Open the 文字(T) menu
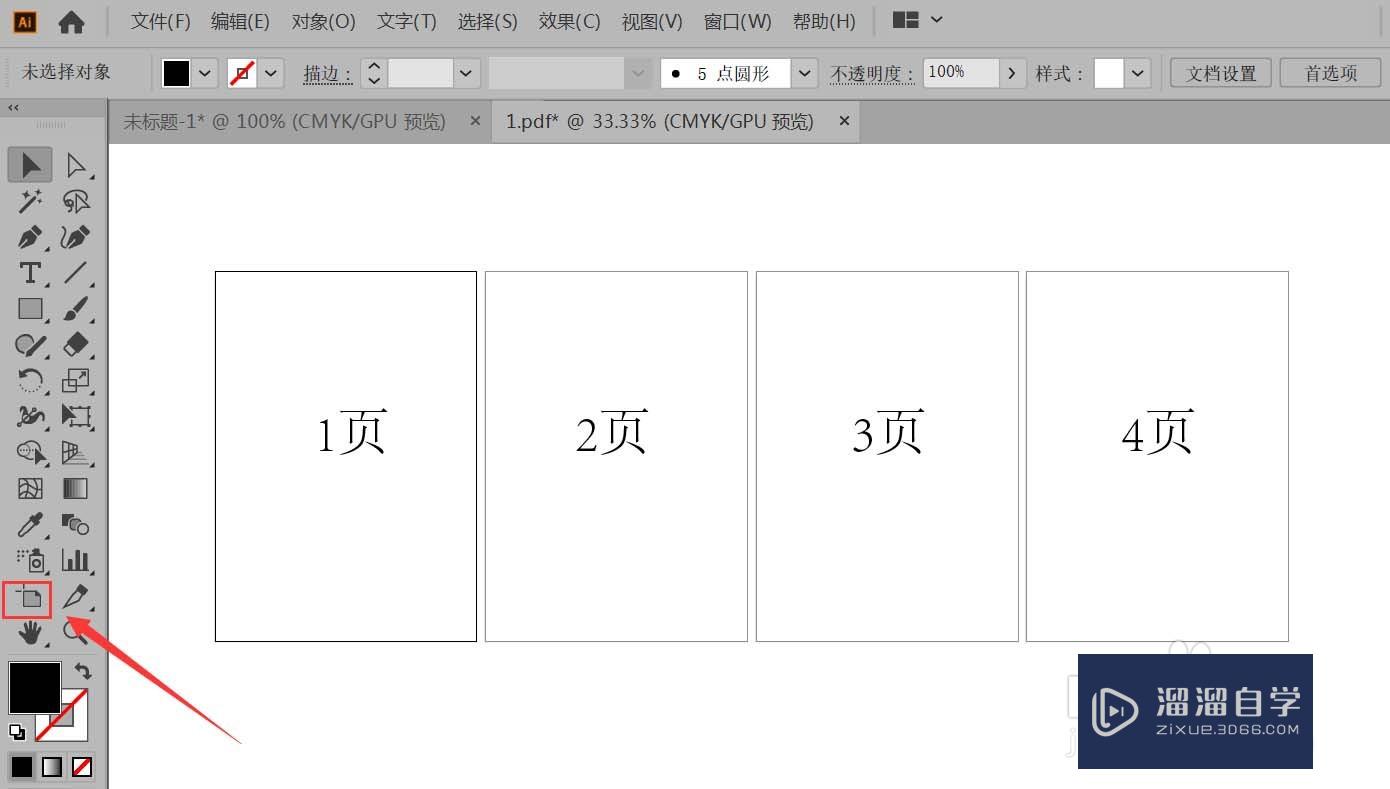Image resolution: width=1390 pixels, height=789 pixels. pos(407,21)
